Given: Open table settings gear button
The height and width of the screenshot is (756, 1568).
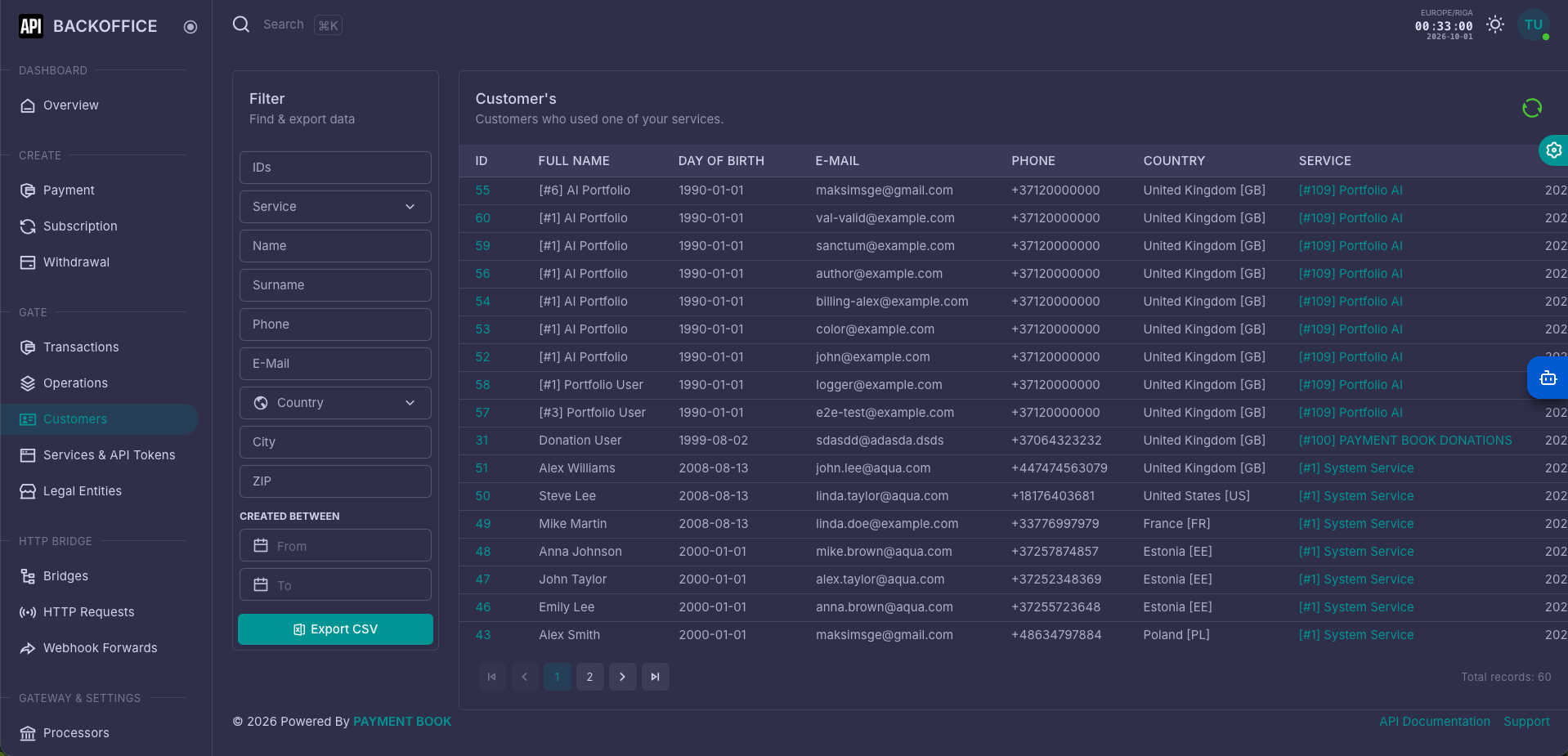Looking at the screenshot, I should coord(1553,150).
